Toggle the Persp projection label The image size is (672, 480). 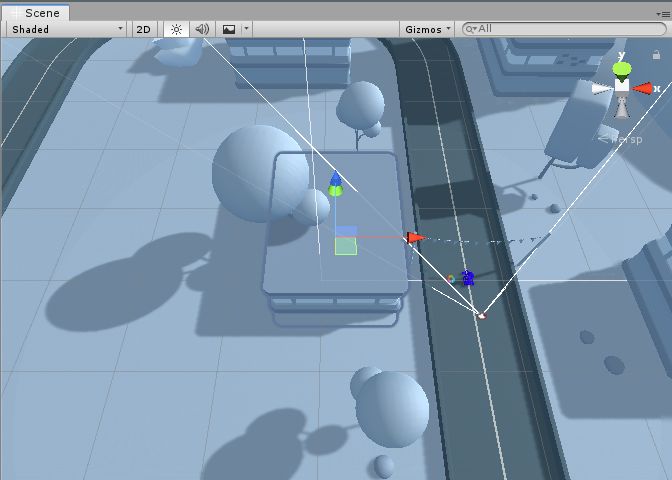click(621, 139)
